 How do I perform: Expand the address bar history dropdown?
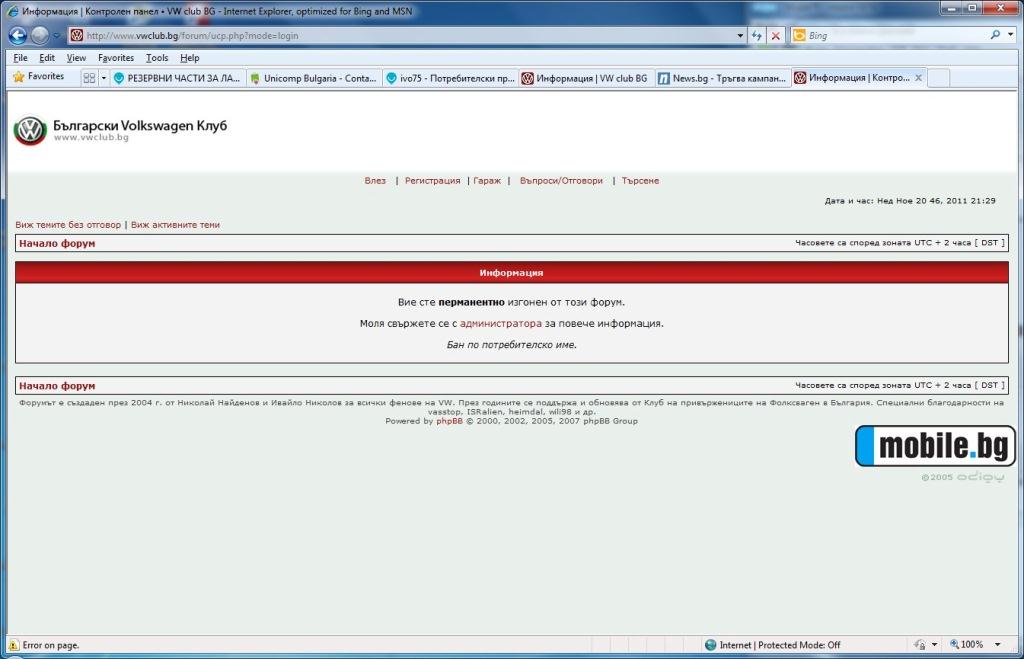tap(740, 35)
